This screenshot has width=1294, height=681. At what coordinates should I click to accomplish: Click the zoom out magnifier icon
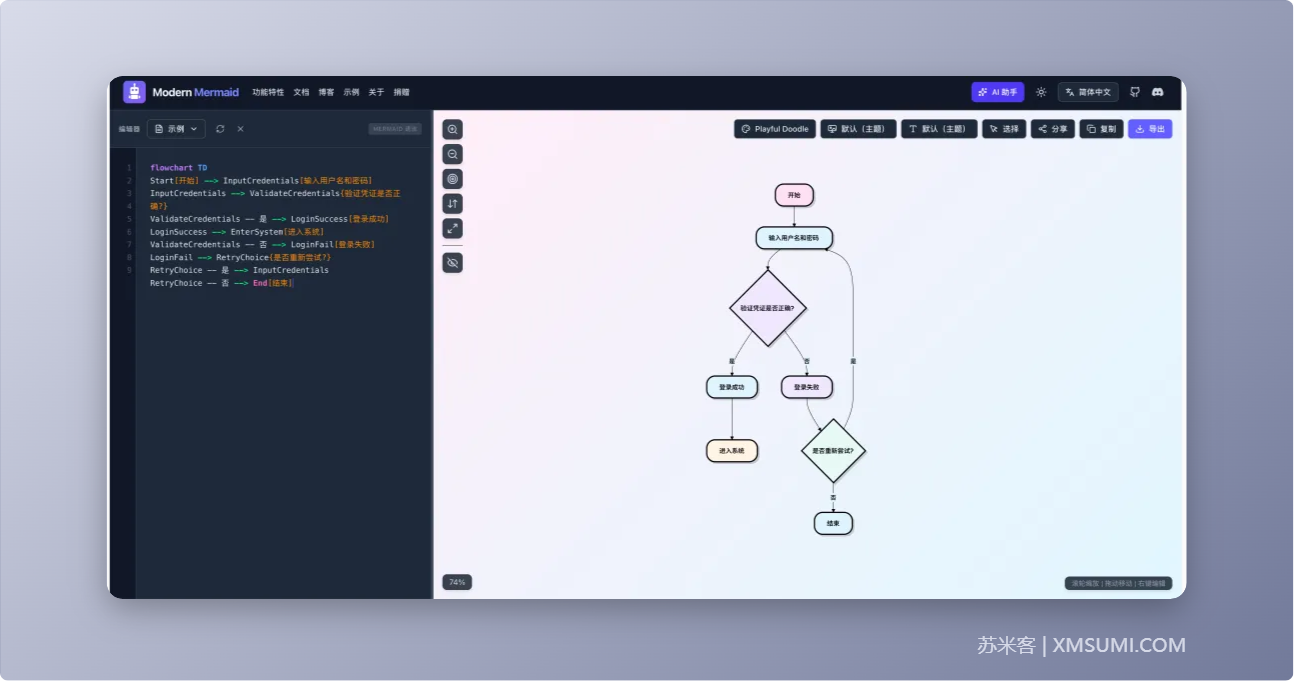tap(452, 154)
